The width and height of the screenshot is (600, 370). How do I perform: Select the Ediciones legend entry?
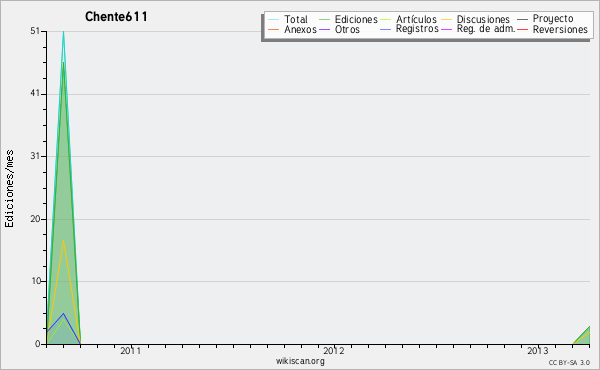click(348, 19)
